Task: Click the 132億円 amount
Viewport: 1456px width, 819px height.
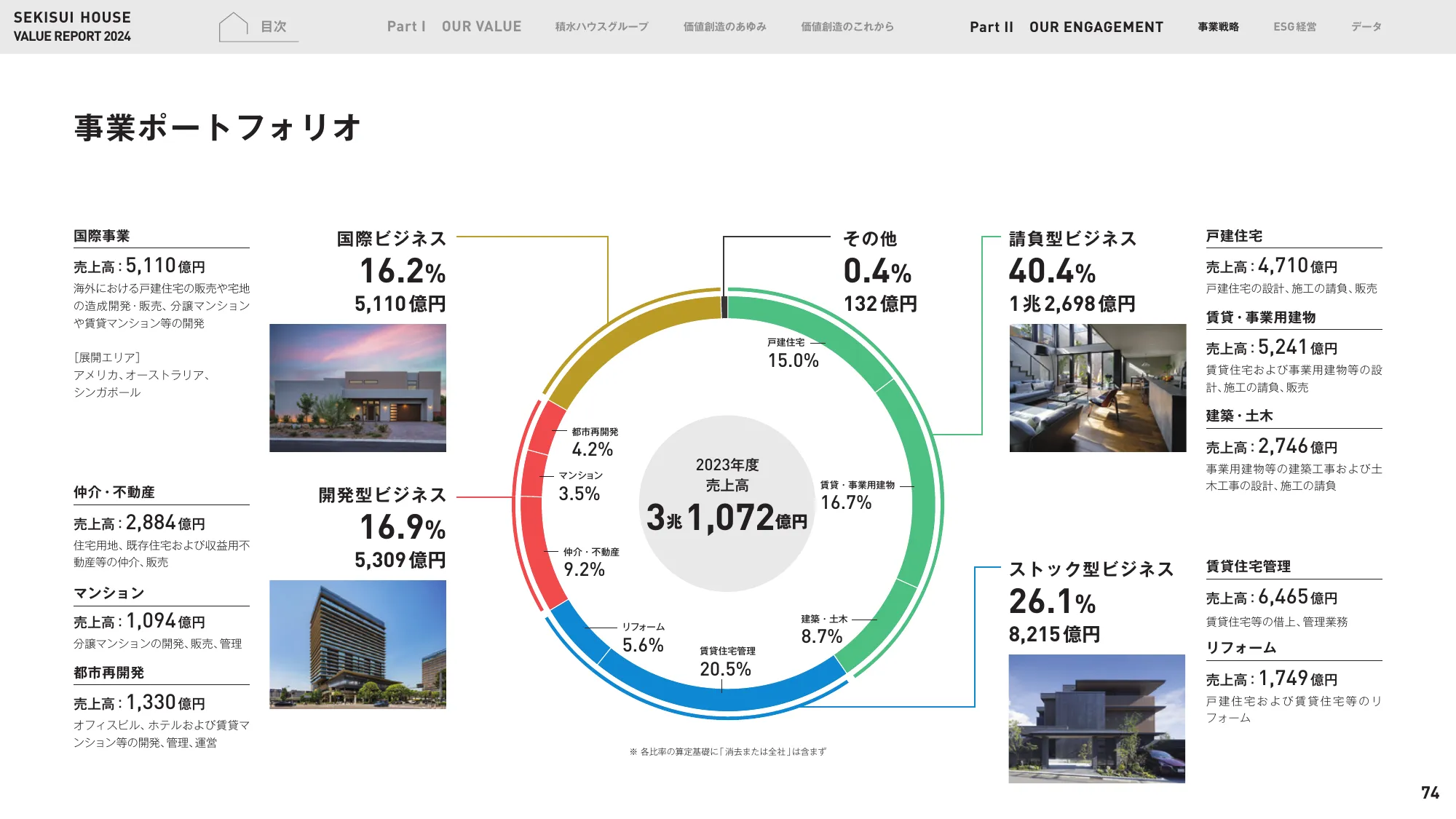Action: tap(880, 304)
